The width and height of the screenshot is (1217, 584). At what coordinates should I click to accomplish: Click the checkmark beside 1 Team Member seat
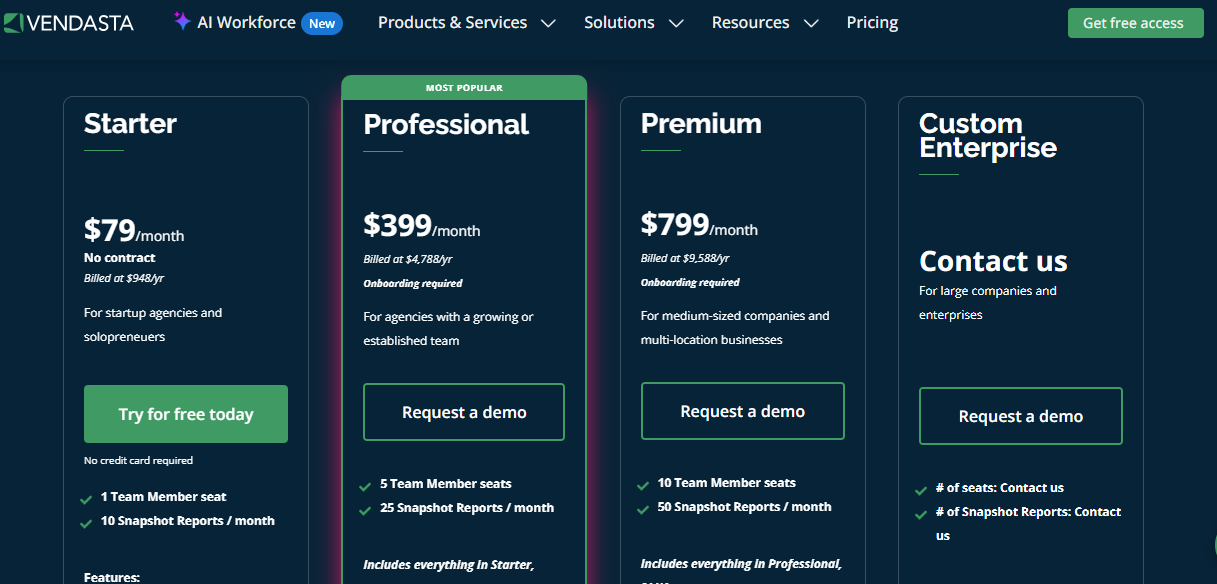[87, 496]
